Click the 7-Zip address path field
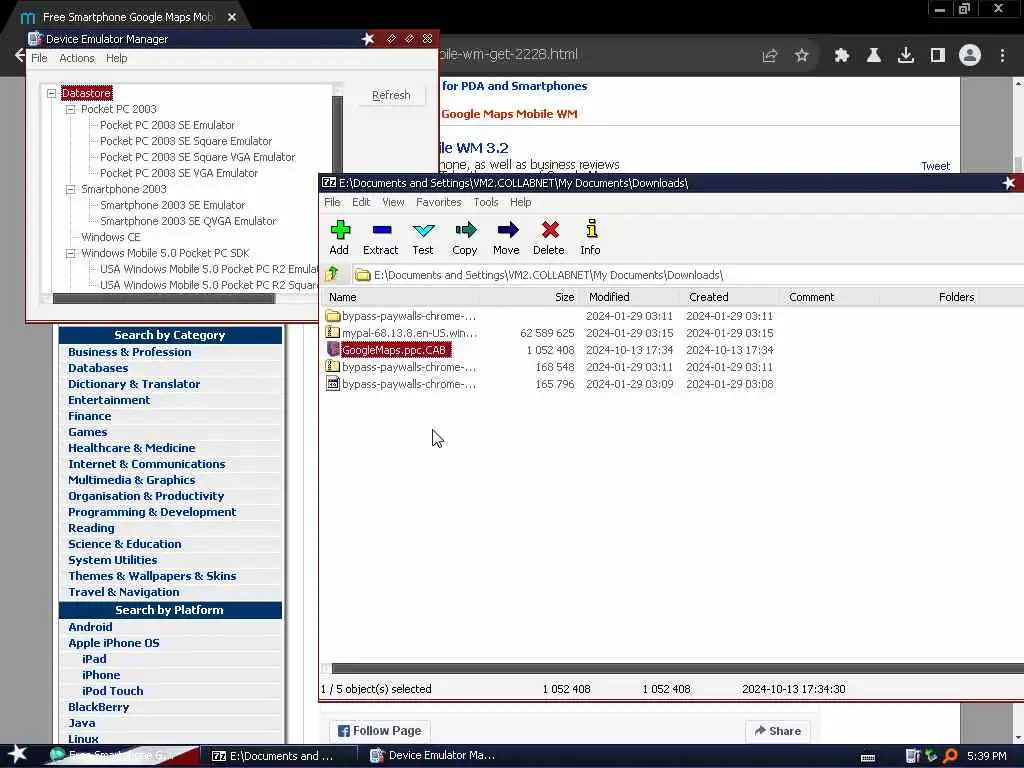 pyautogui.click(x=688, y=275)
